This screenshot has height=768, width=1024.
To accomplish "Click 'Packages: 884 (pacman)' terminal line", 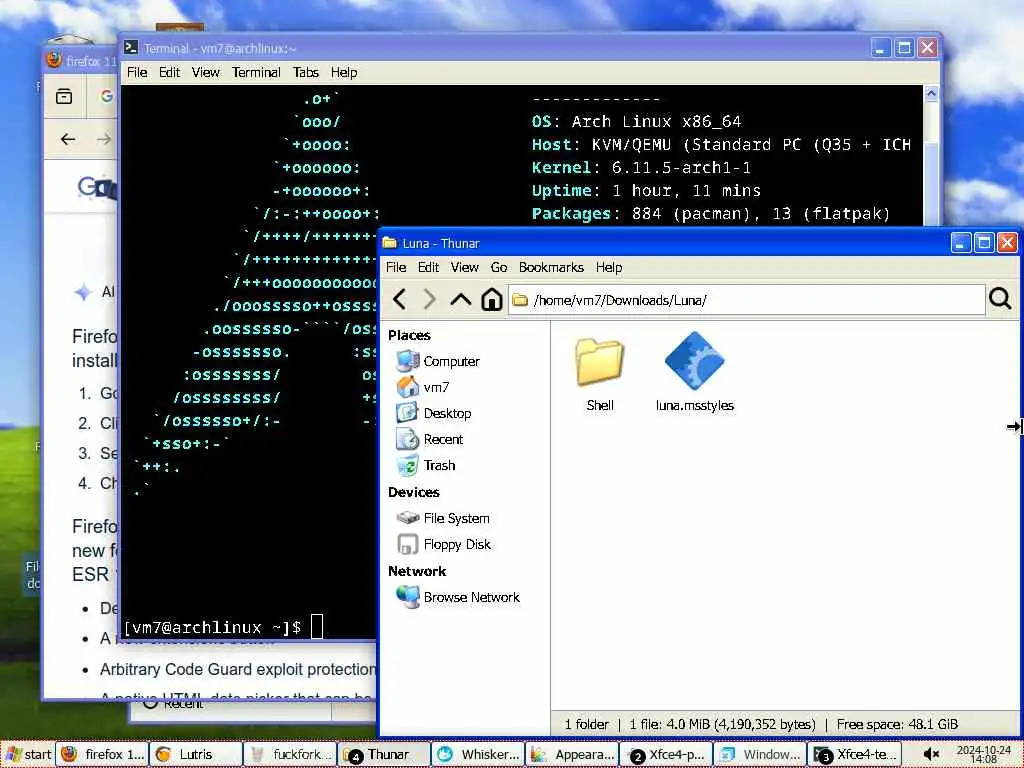I will [x=711, y=214].
